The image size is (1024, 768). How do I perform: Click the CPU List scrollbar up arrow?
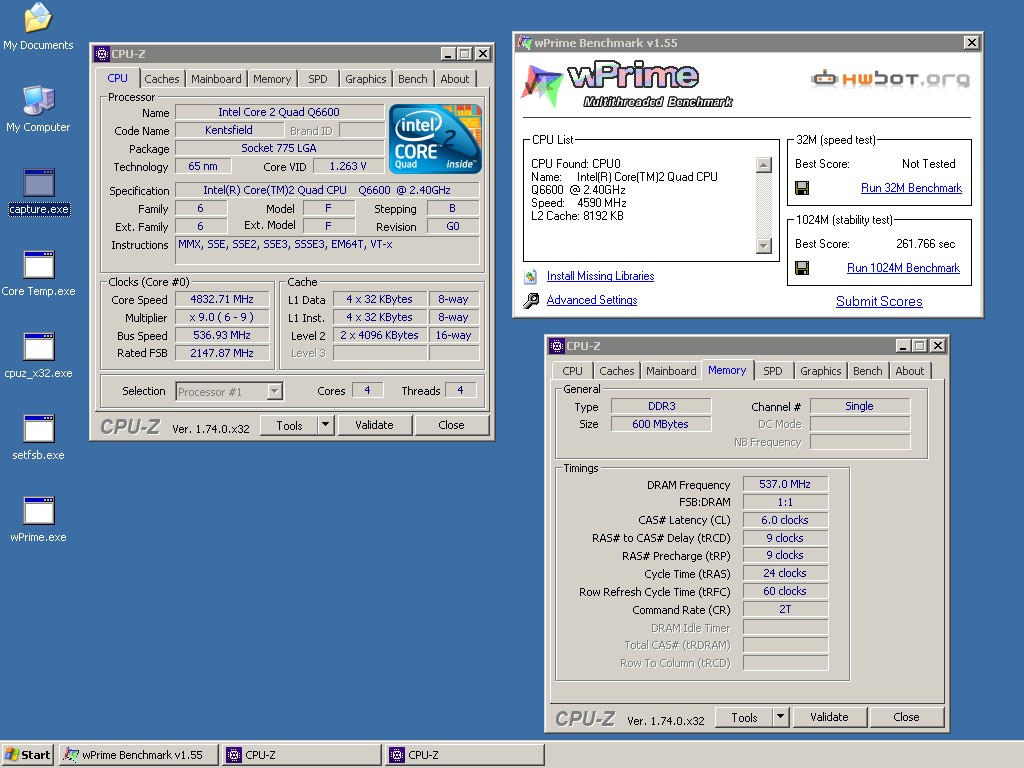(x=763, y=165)
